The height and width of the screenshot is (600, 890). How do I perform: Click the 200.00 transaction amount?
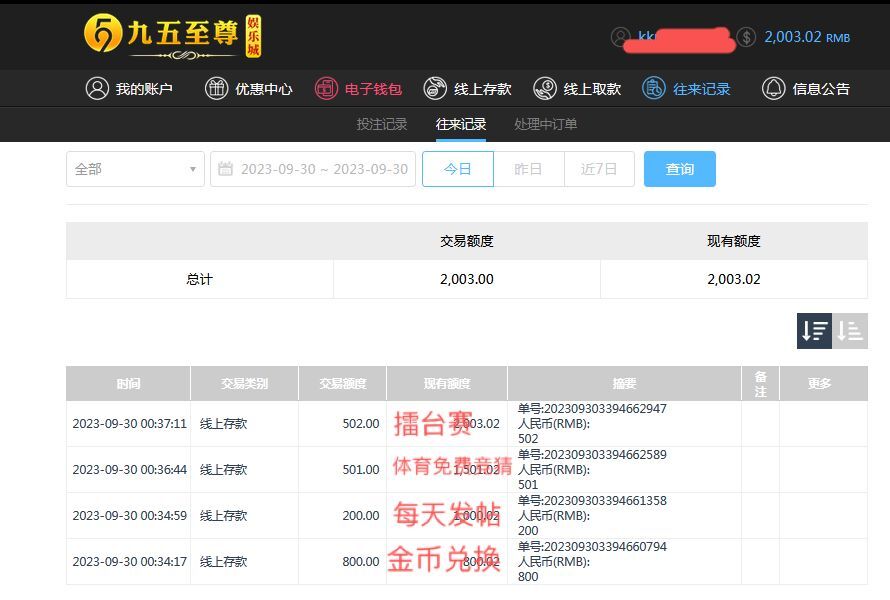[361, 515]
